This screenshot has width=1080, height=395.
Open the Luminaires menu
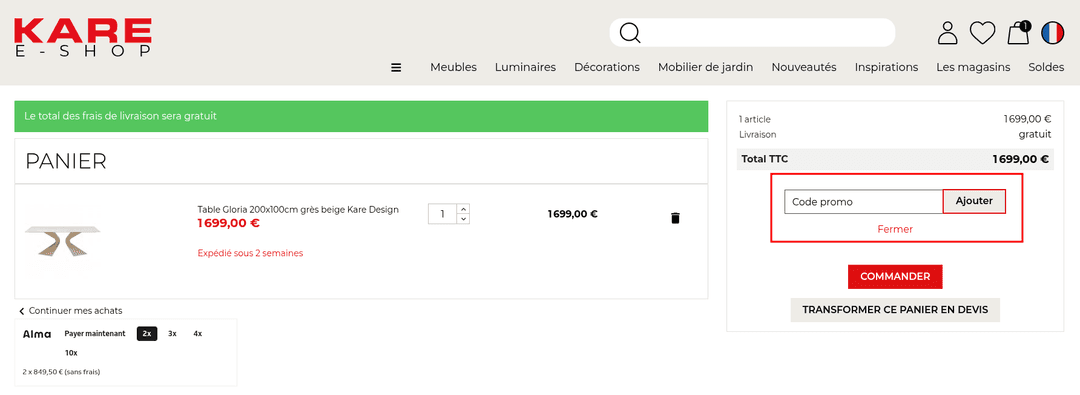[x=525, y=68]
